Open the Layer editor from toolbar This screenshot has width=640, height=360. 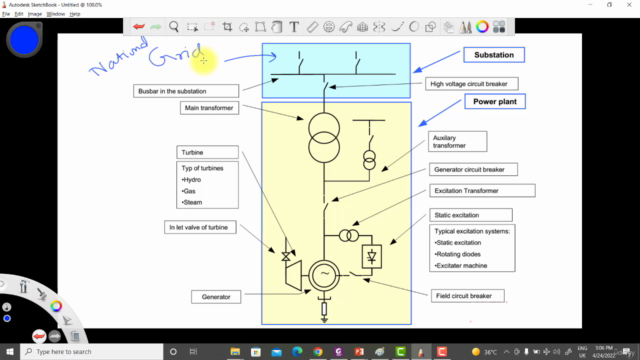pos(449,27)
